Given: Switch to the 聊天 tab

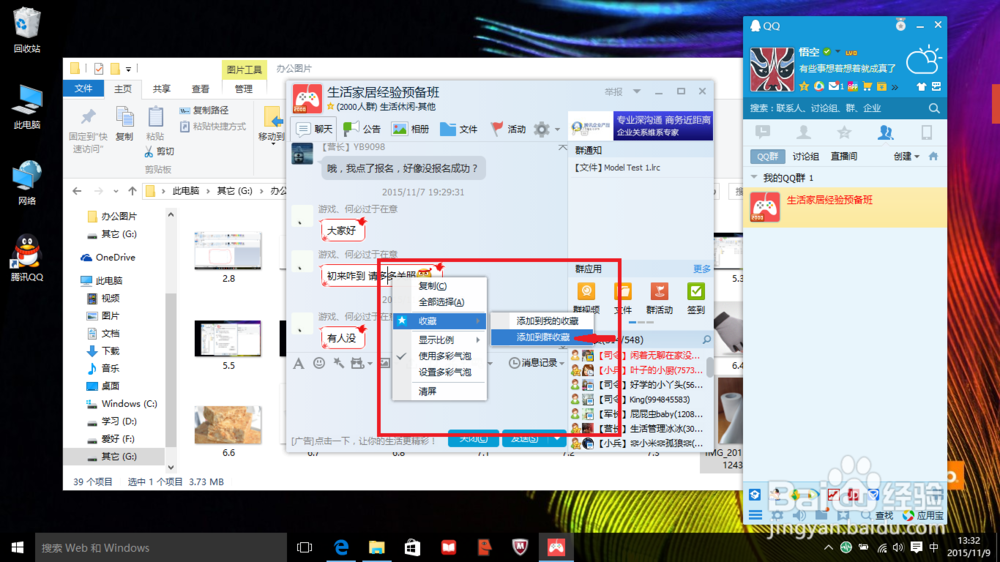Looking at the screenshot, I should (x=314, y=129).
